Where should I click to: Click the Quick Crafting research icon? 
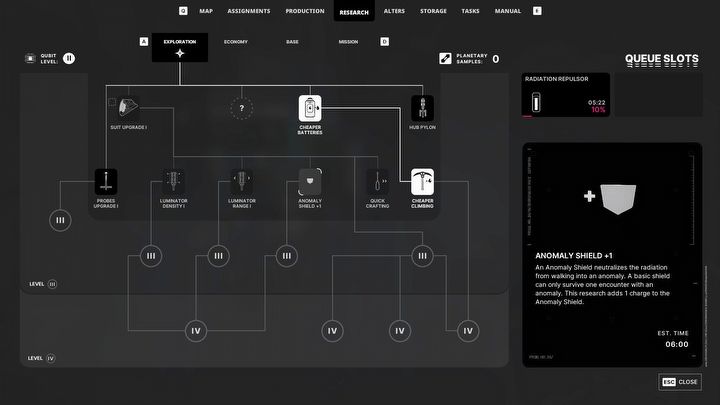click(377, 181)
